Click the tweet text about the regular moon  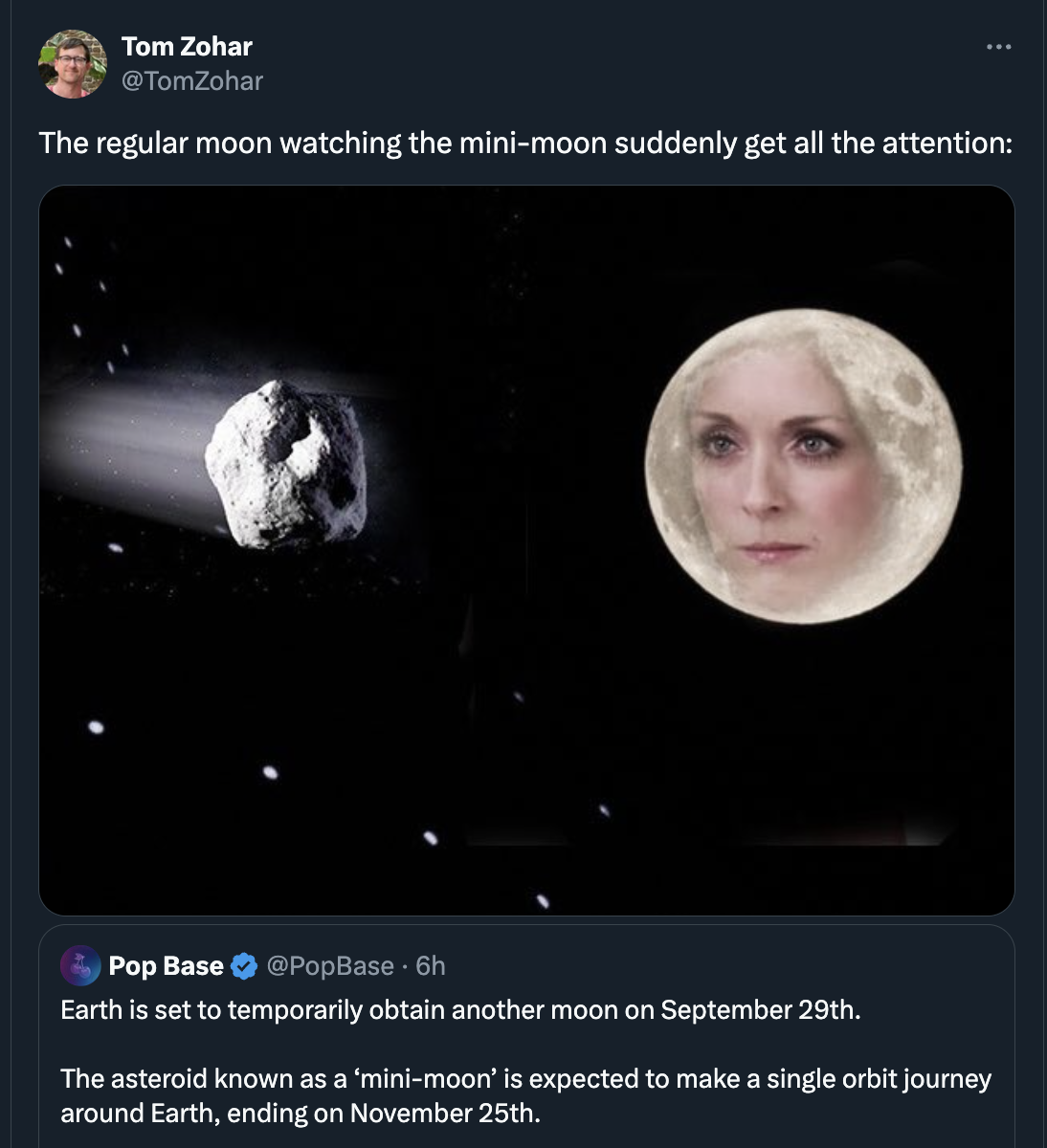(524, 143)
